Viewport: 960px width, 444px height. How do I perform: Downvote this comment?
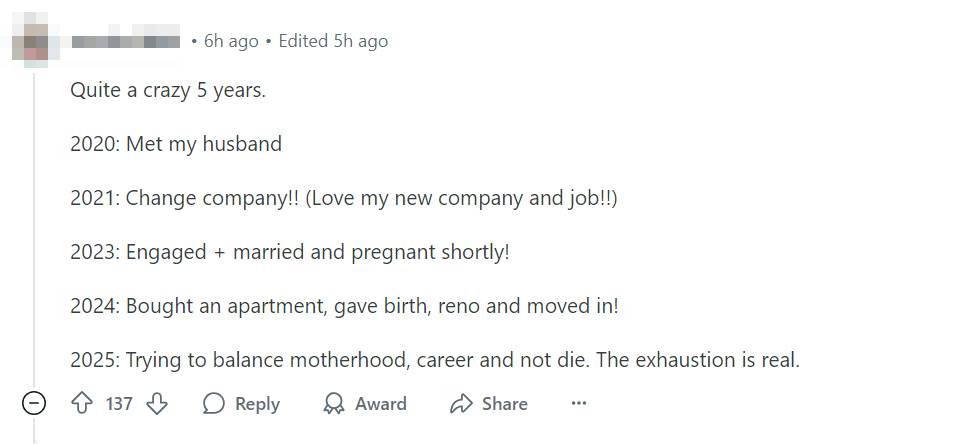(157, 404)
